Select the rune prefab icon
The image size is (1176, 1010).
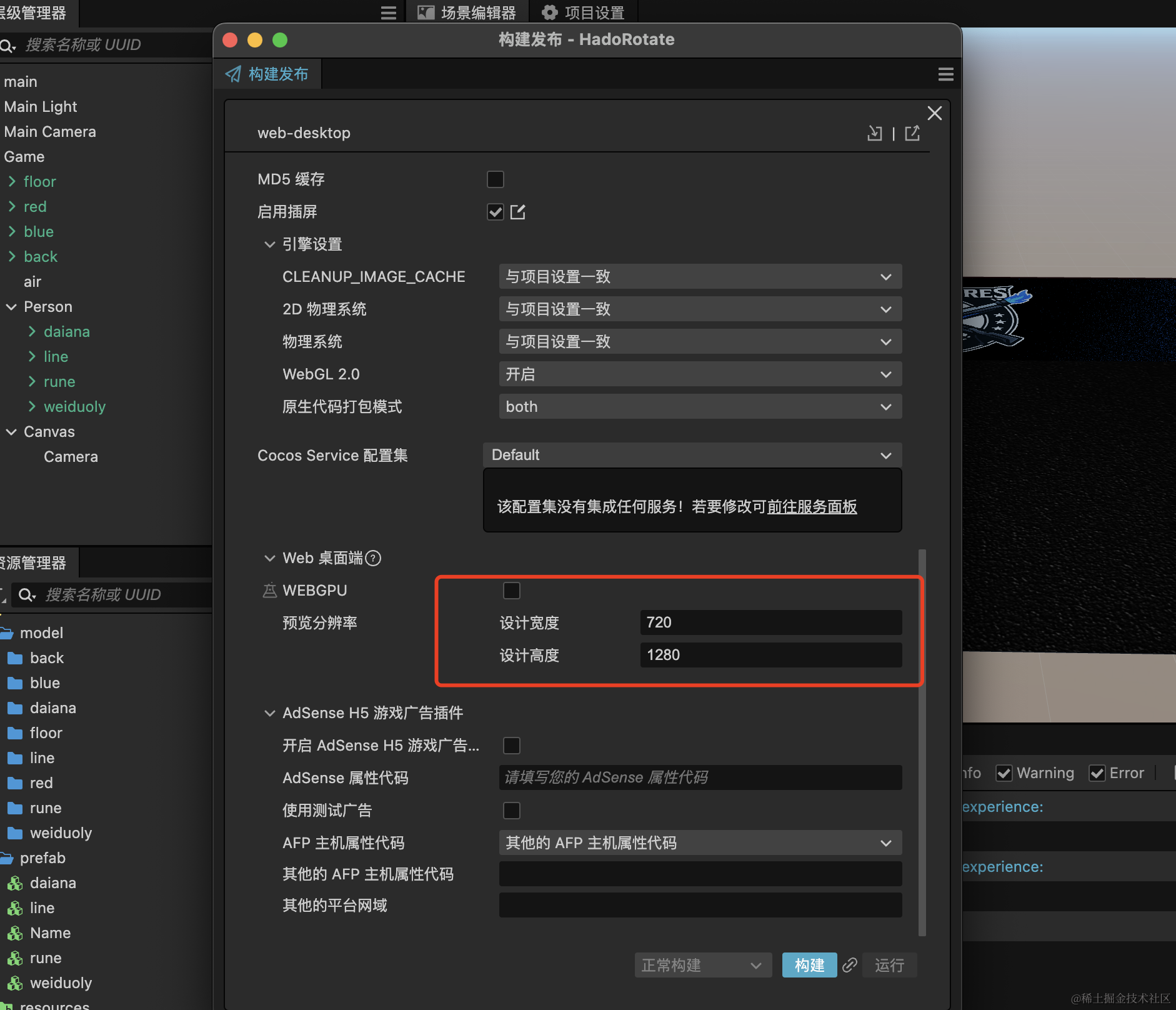point(15,958)
